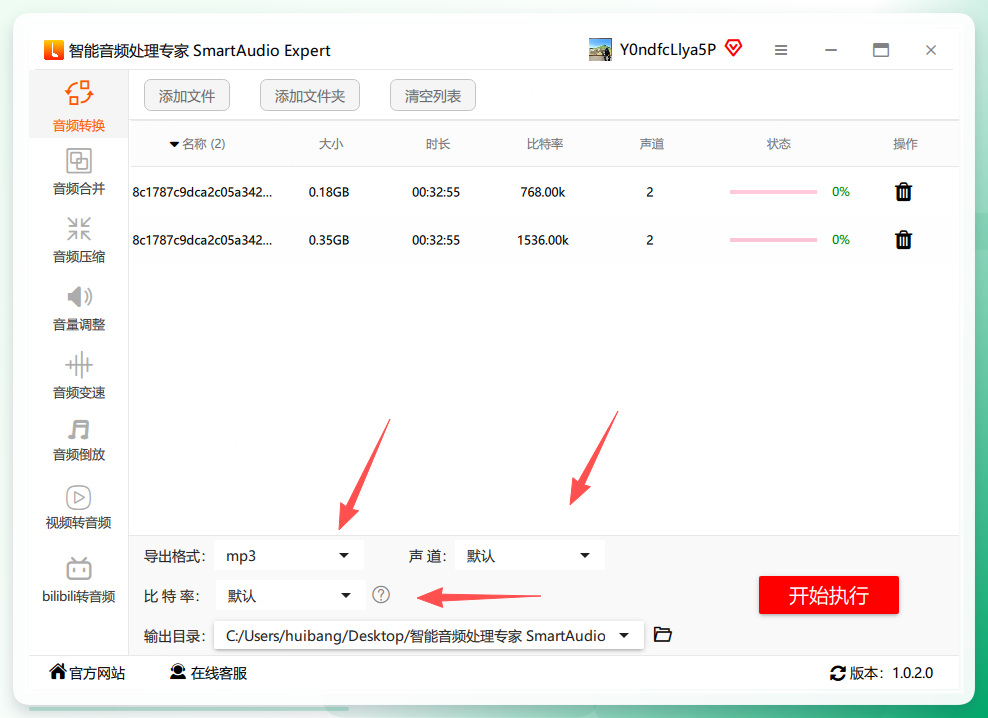Click progress bar of 1536.00k file

tap(773, 240)
